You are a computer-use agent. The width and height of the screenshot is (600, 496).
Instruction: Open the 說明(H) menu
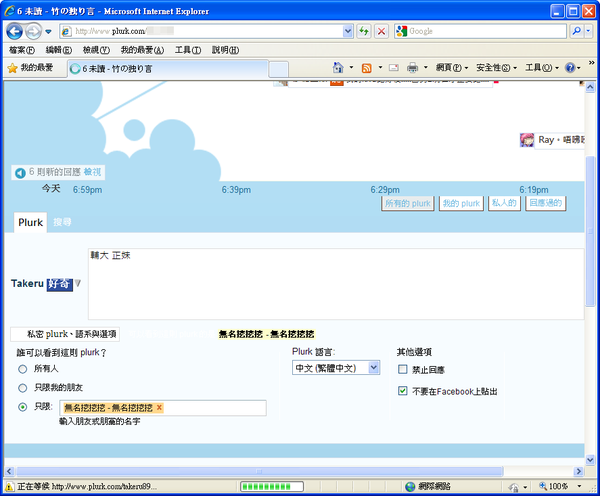(225, 50)
